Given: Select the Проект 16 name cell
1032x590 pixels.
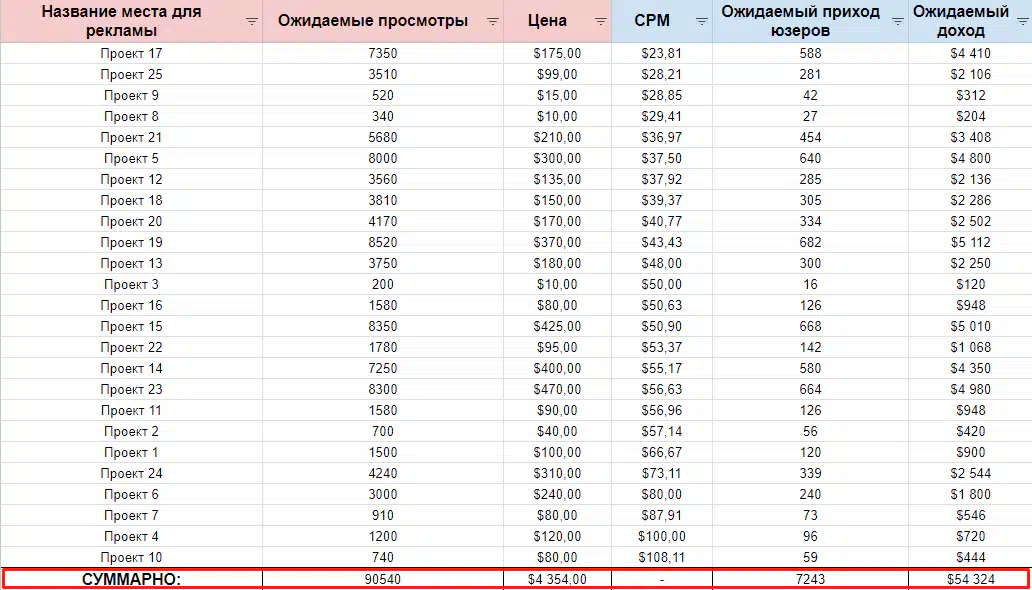Looking at the screenshot, I should (132, 306).
